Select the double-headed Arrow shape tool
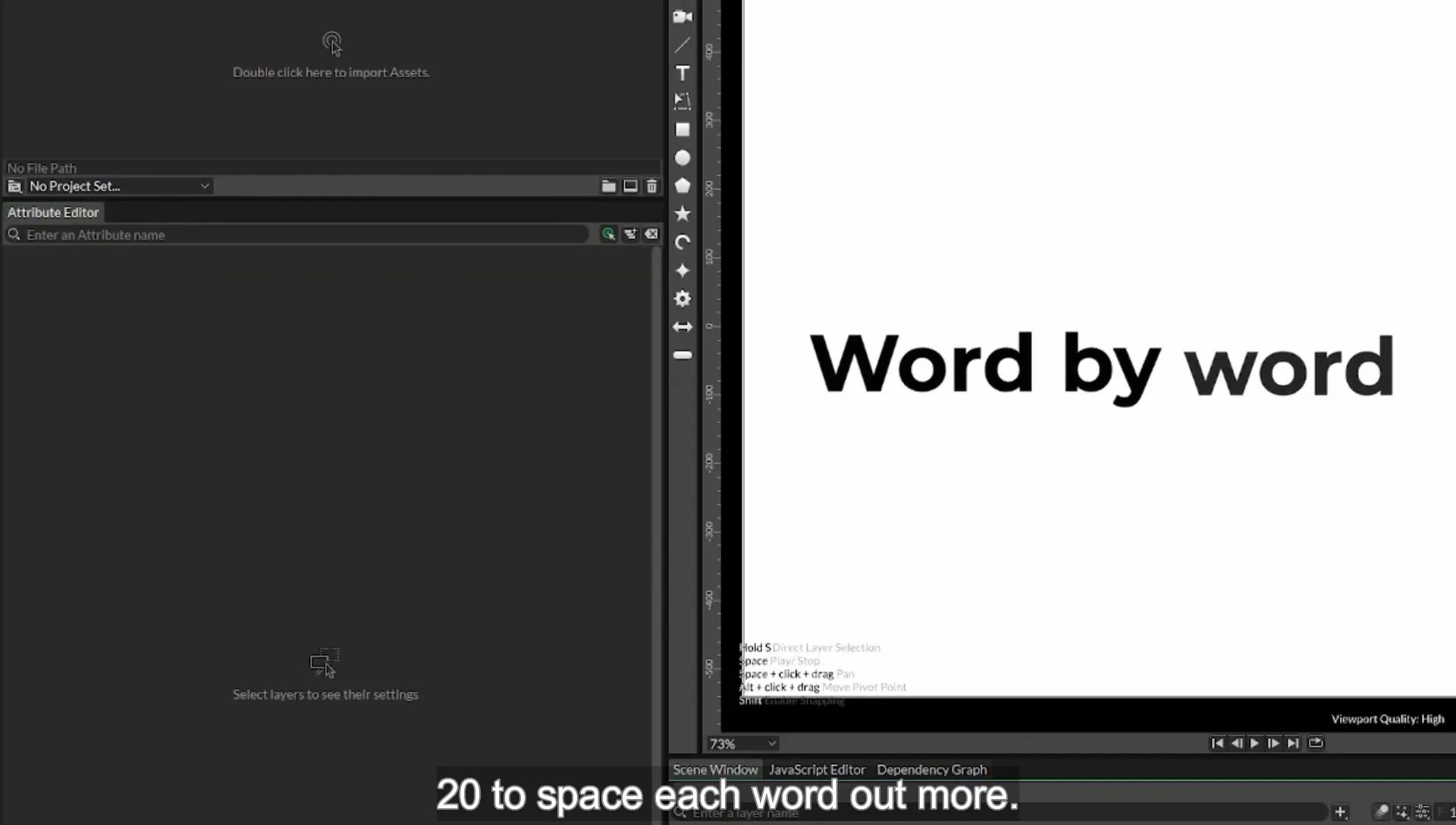 682,327
